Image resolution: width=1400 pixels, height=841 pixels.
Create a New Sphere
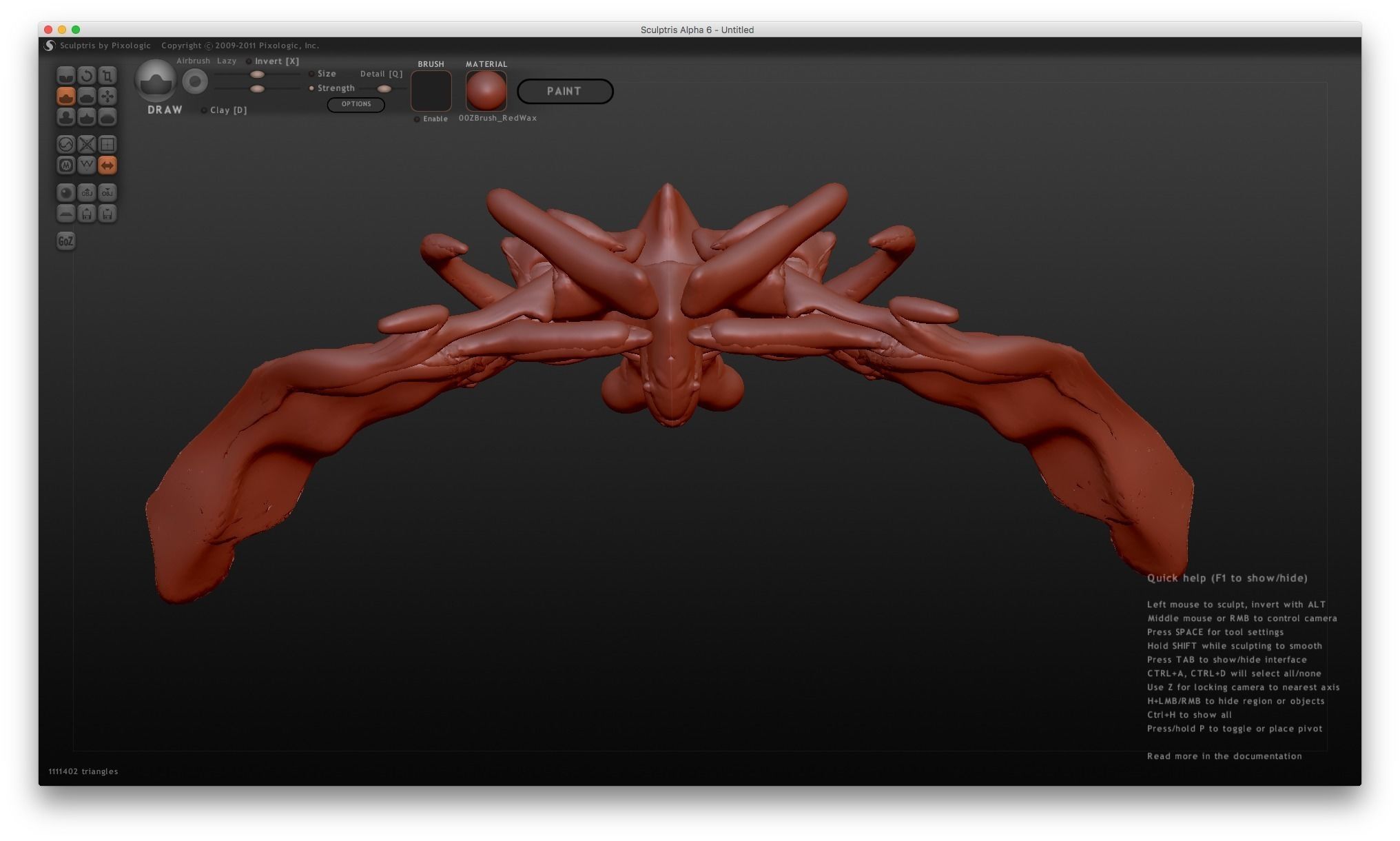(x=65, y=192)
